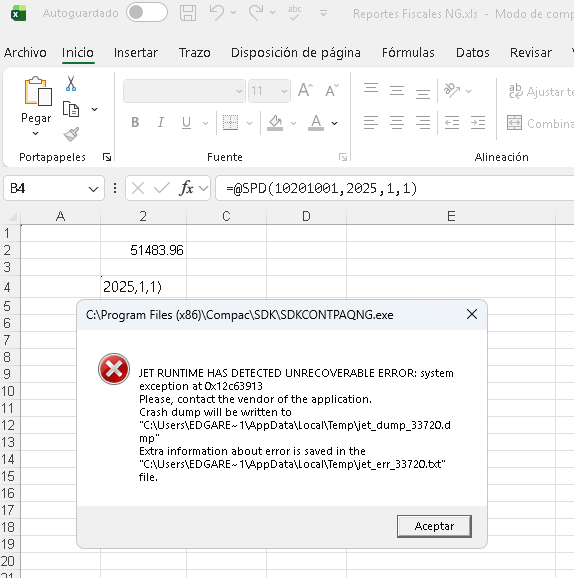574x578 pixels.
Task: Click the Increase Indent icon
Action: click(x=478, y=122)
